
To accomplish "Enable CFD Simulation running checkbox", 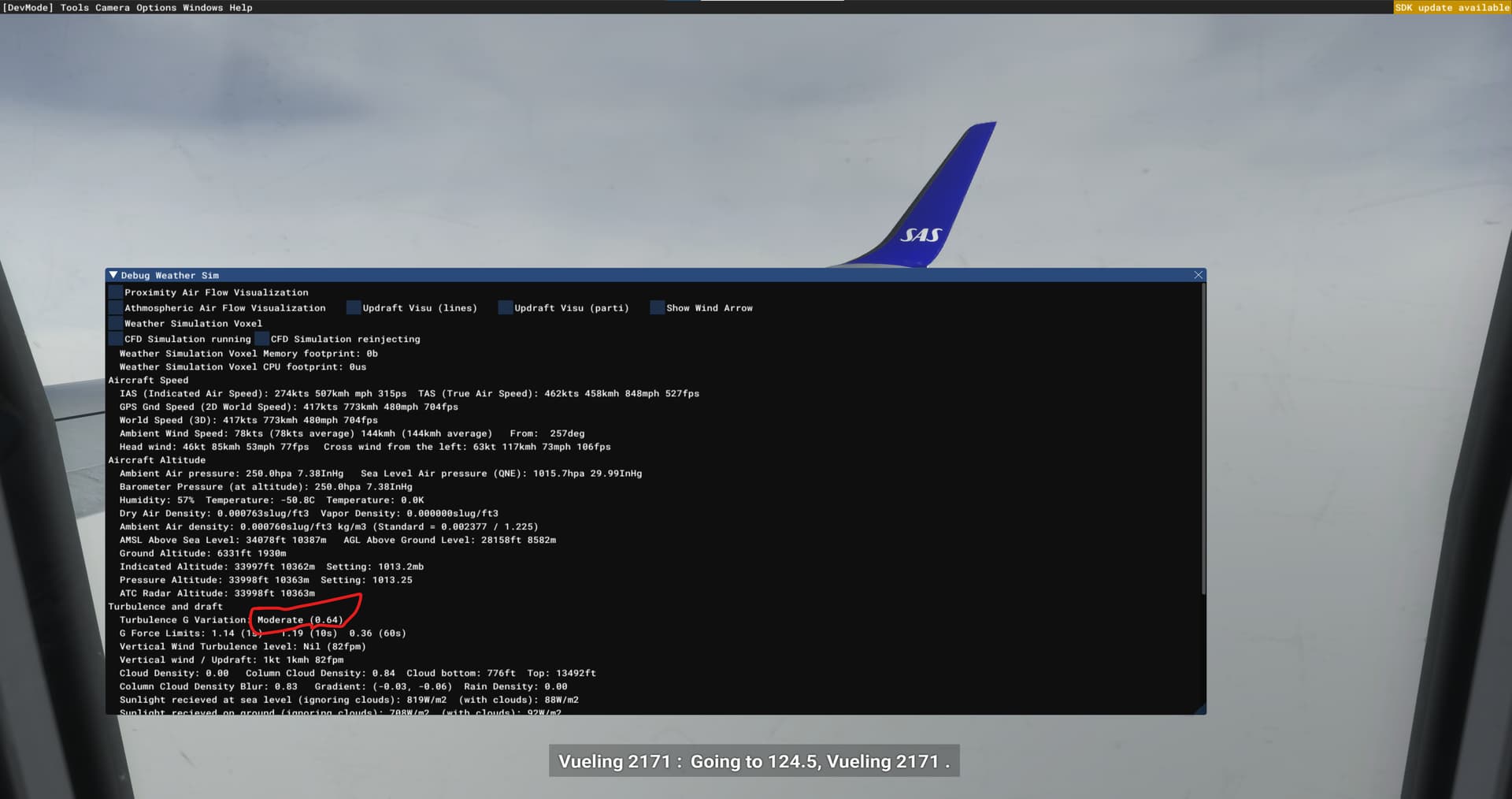I will pos(116,340).
